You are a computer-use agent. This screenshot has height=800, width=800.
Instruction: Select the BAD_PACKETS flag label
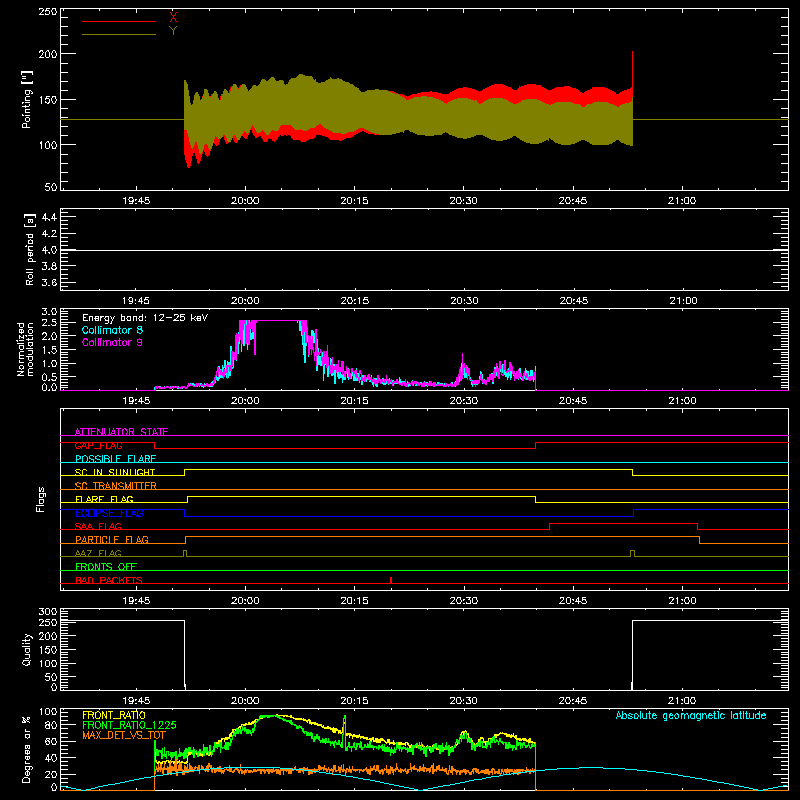pyautogui.click(x=109, y=580)
